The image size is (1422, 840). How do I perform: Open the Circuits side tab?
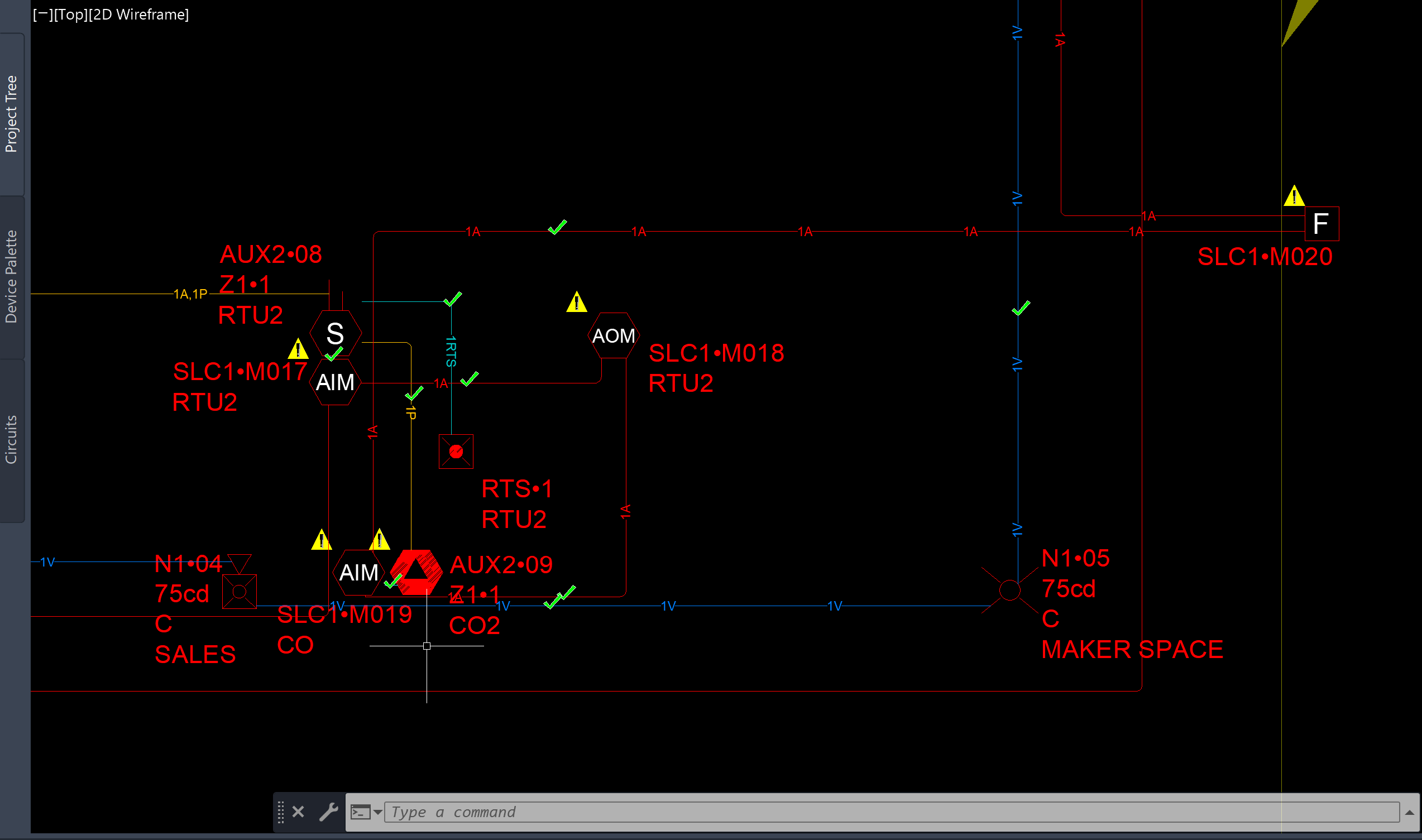click(11, 439)
